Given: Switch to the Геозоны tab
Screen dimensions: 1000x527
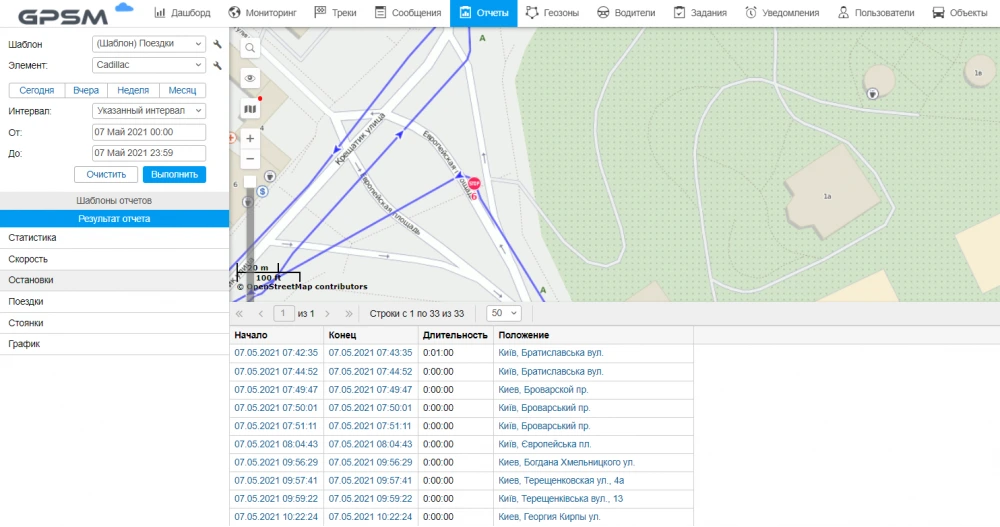Looking at the screenshot, I should pos(552,13).
